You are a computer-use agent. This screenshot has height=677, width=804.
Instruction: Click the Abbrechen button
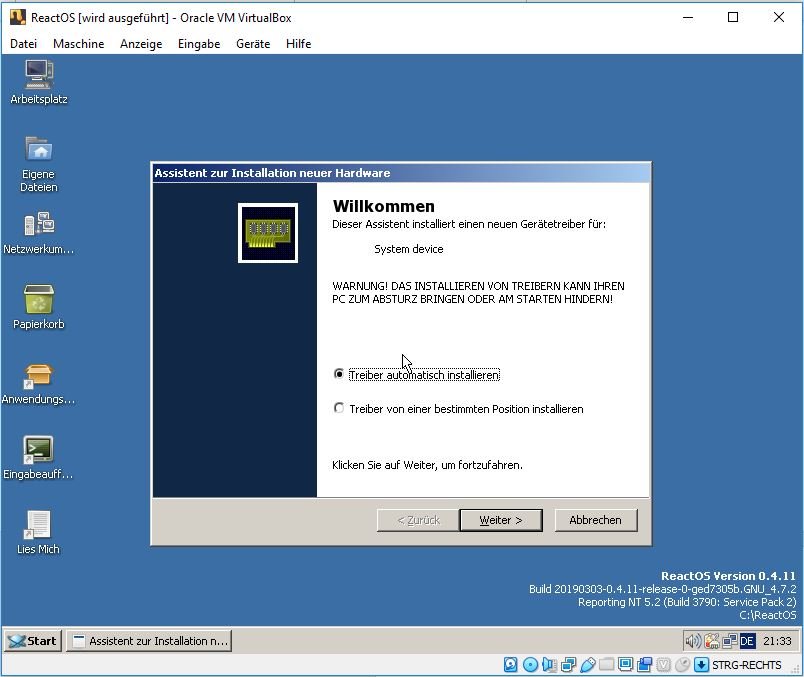[596, 520]
